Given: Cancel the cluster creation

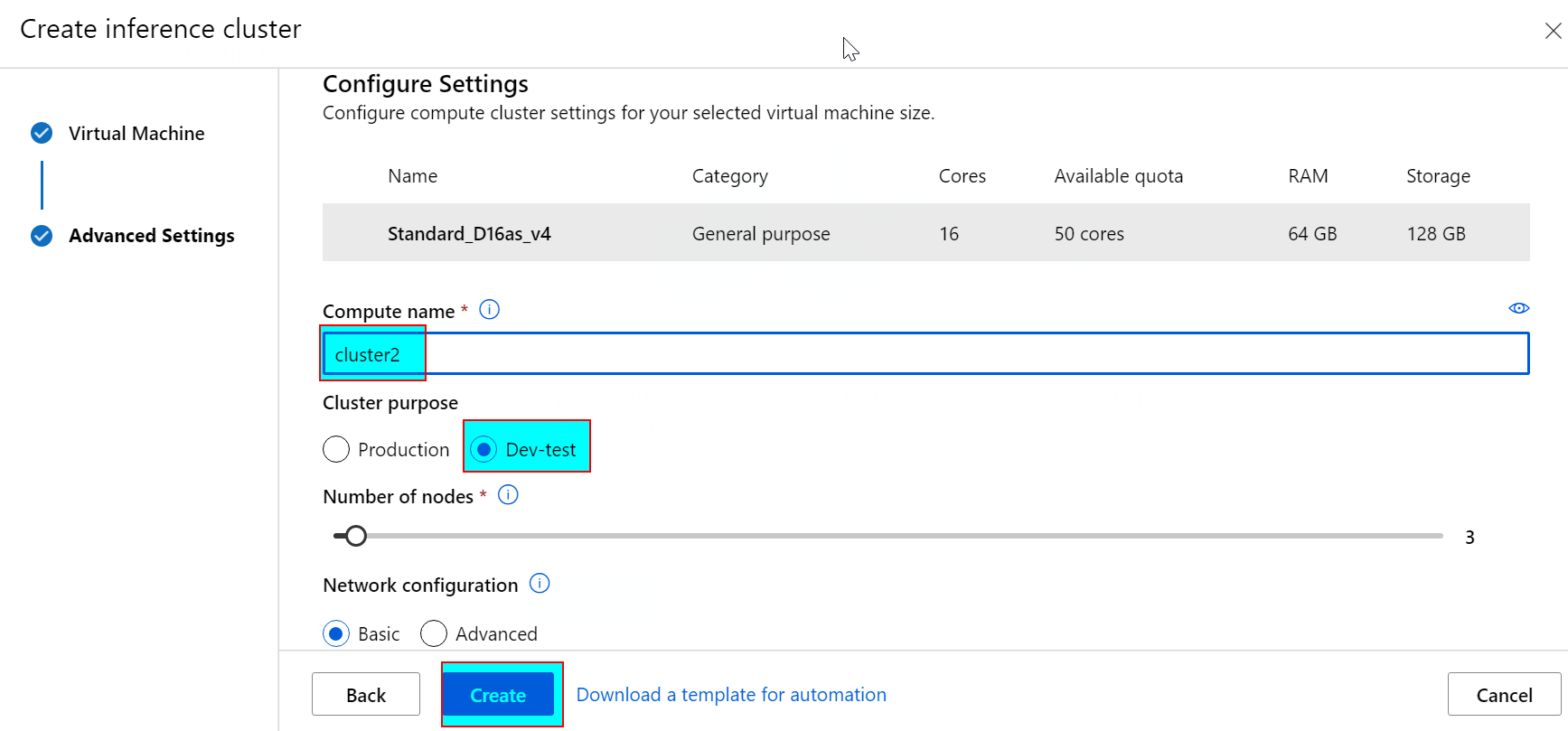Looking at the screenshot, I should tap(1504, 694).
